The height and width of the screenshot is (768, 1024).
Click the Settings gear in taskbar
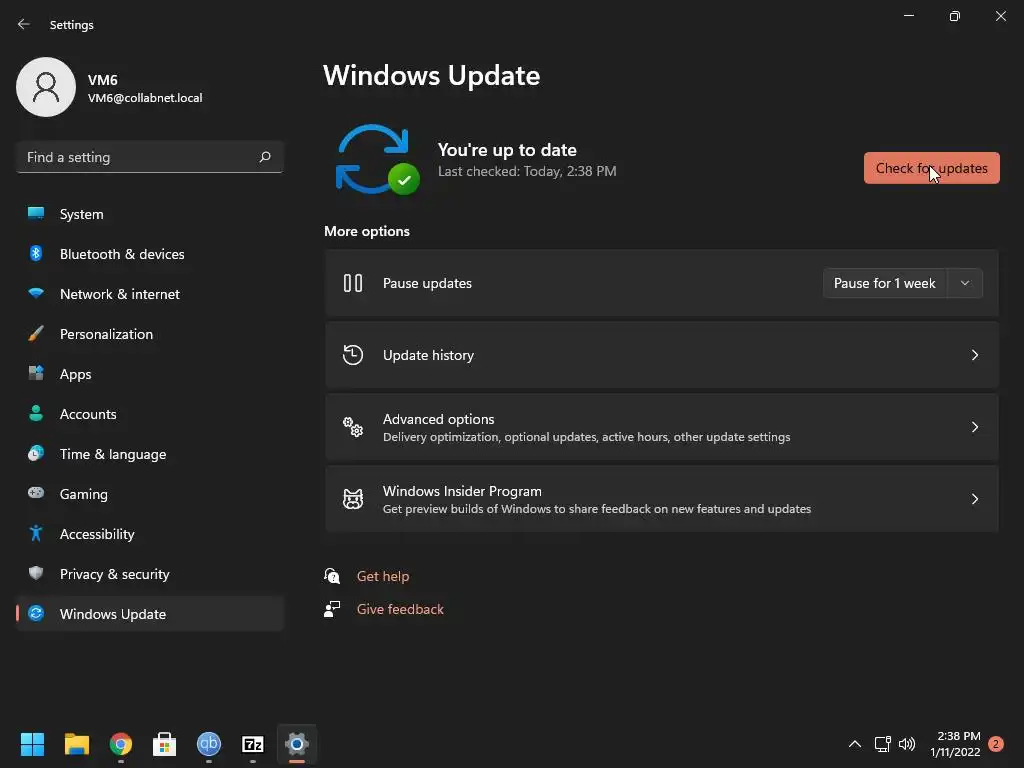click(296, 744)
